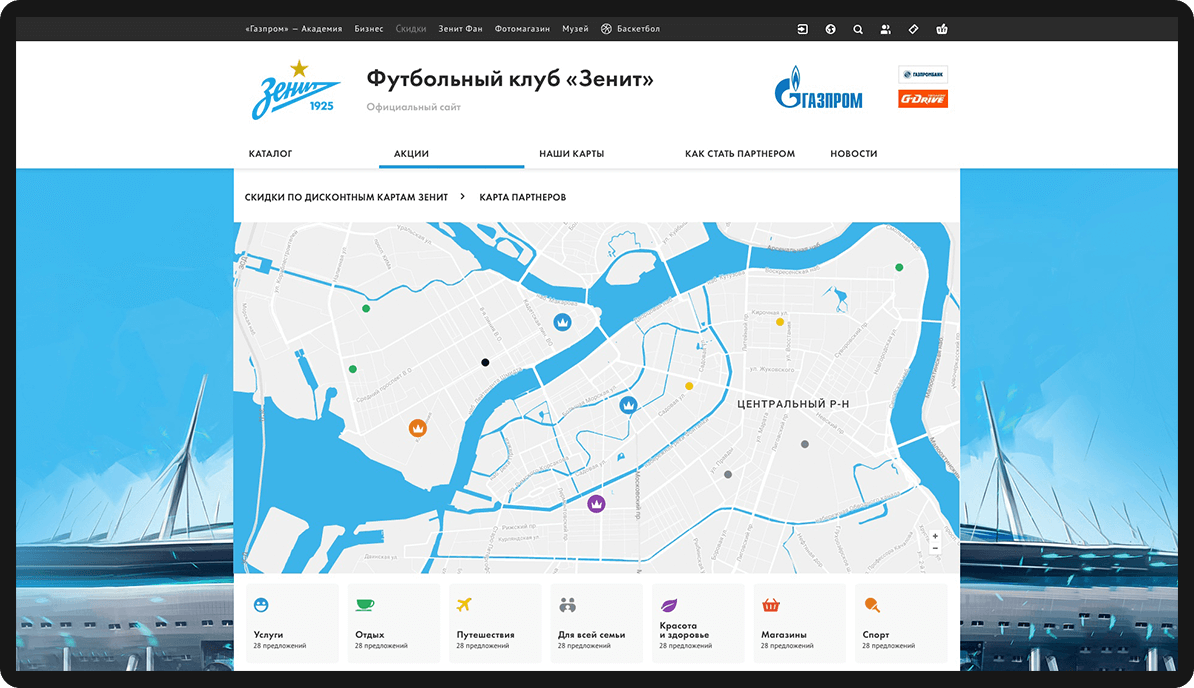This screenshot has height=688, width=1194.
Task: Open «Газпром» — Академия top link
Action: tap(294, 29)
